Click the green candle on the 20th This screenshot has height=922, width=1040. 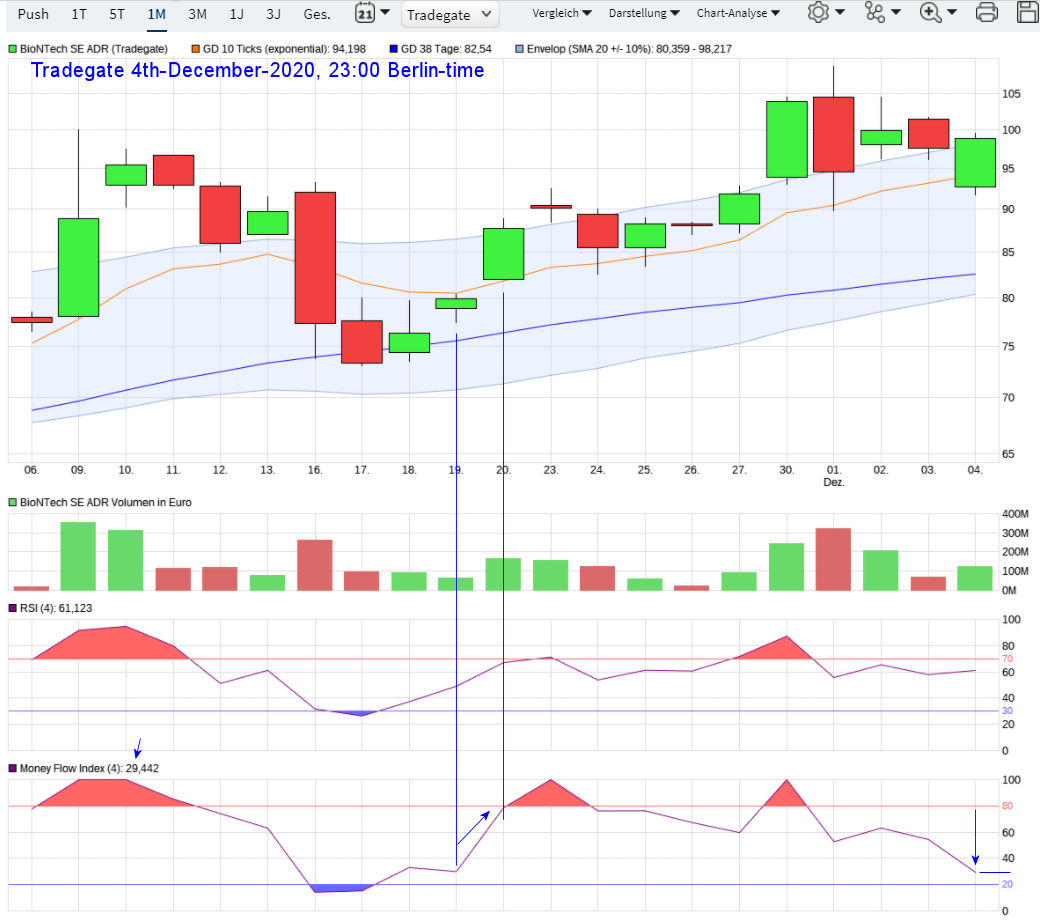503,254
